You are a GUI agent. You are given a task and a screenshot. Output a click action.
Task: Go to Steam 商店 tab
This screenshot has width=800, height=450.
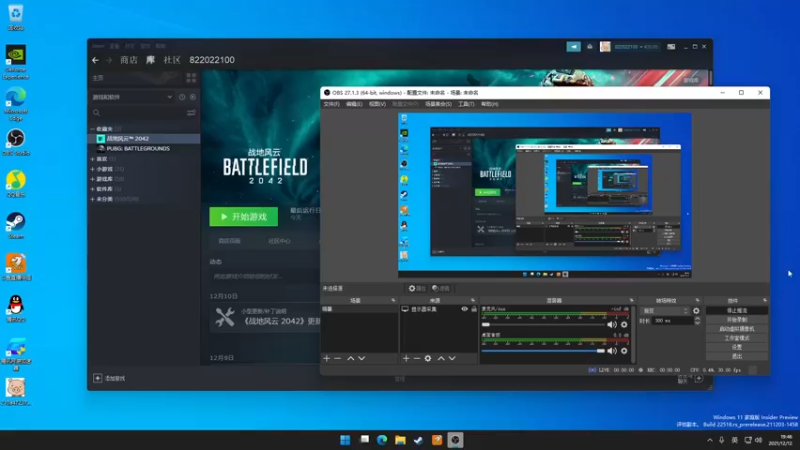[129, 60]
